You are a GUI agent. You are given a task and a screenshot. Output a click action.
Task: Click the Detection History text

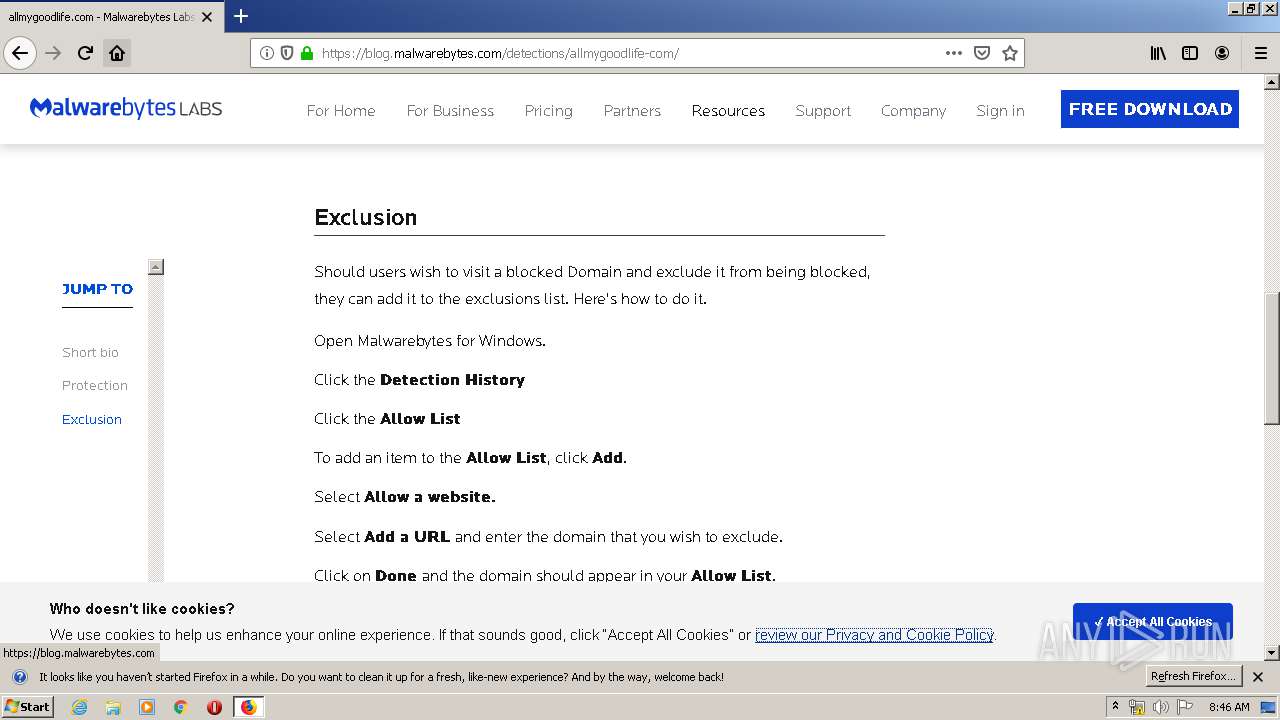[x=452, y=380]
